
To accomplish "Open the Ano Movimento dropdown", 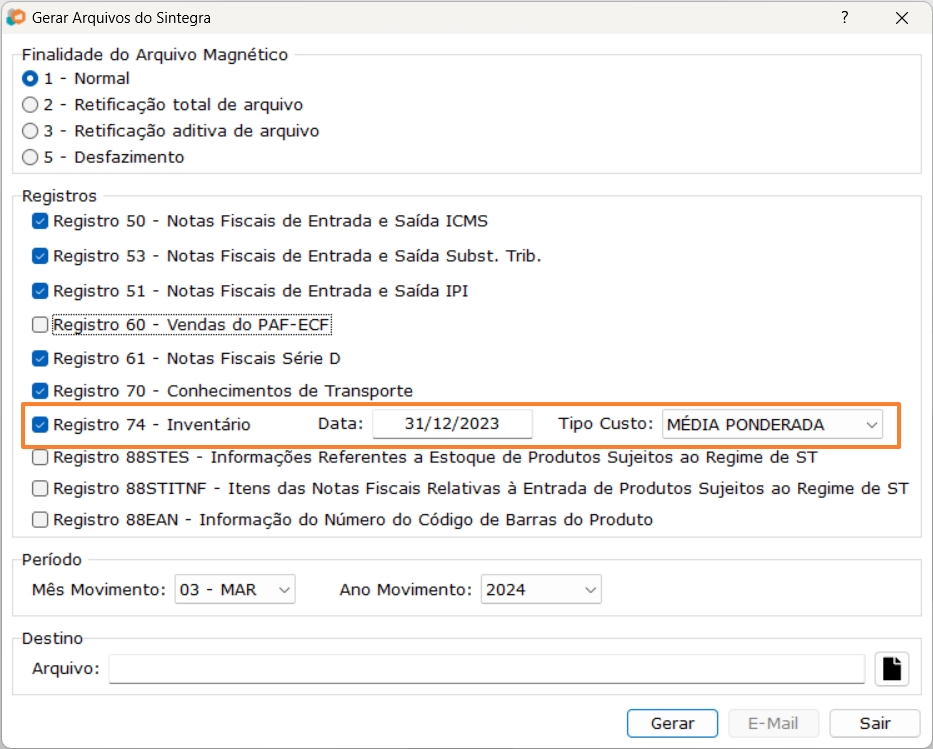I will pos(540,590).
